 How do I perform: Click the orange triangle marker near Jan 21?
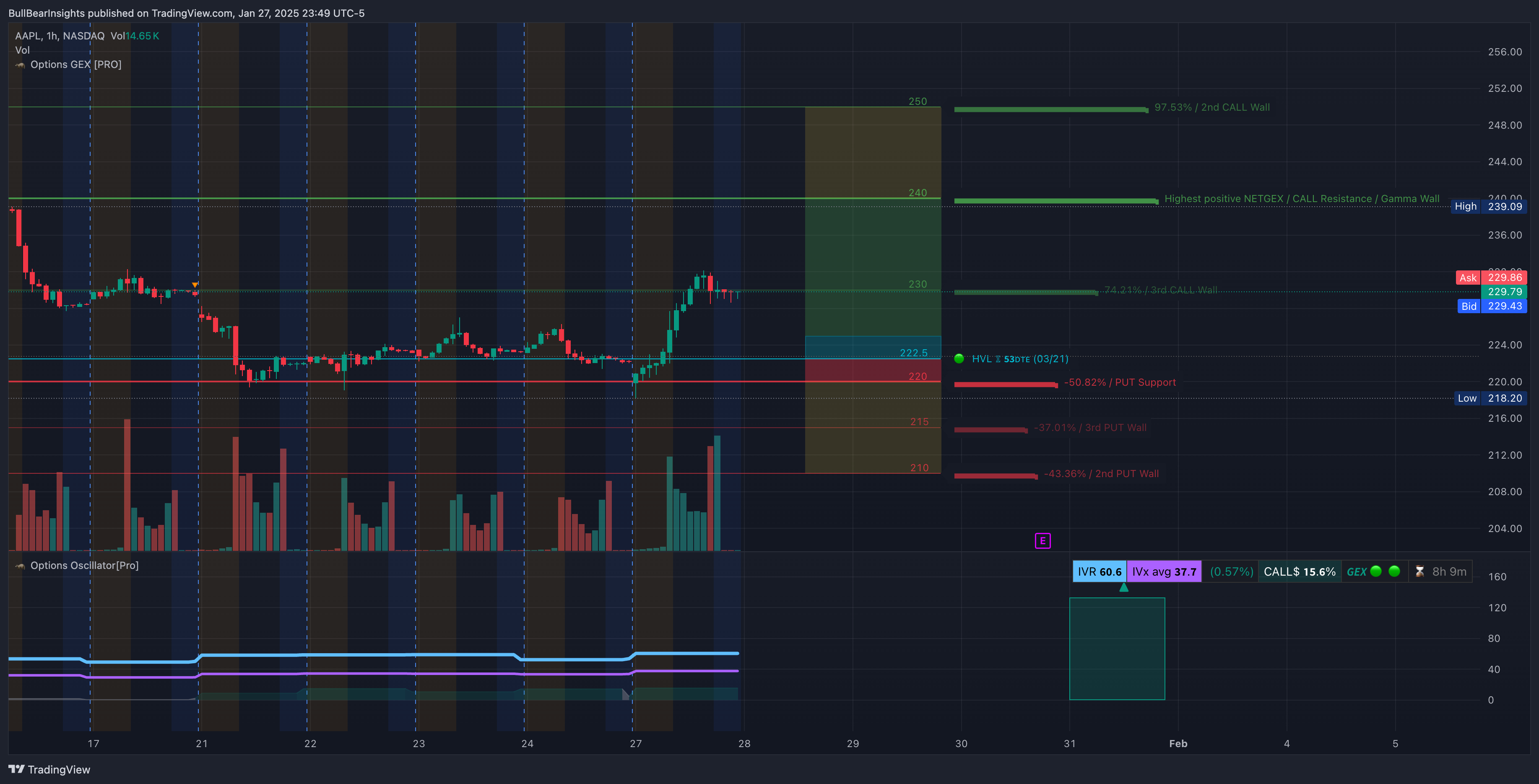tap(195, 285)
